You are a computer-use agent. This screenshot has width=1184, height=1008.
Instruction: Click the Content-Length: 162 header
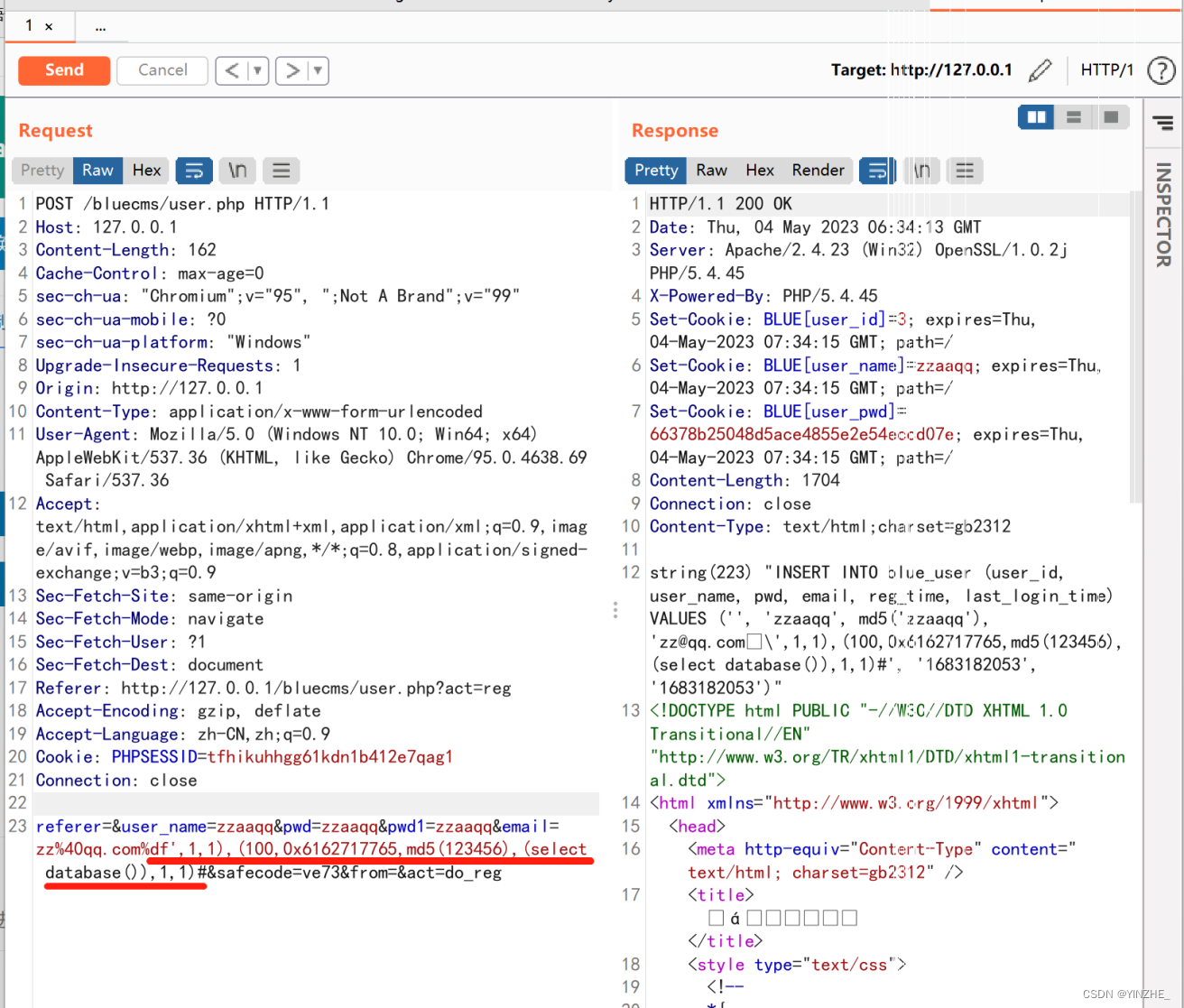pyautogui.click(x=125, y=250)
